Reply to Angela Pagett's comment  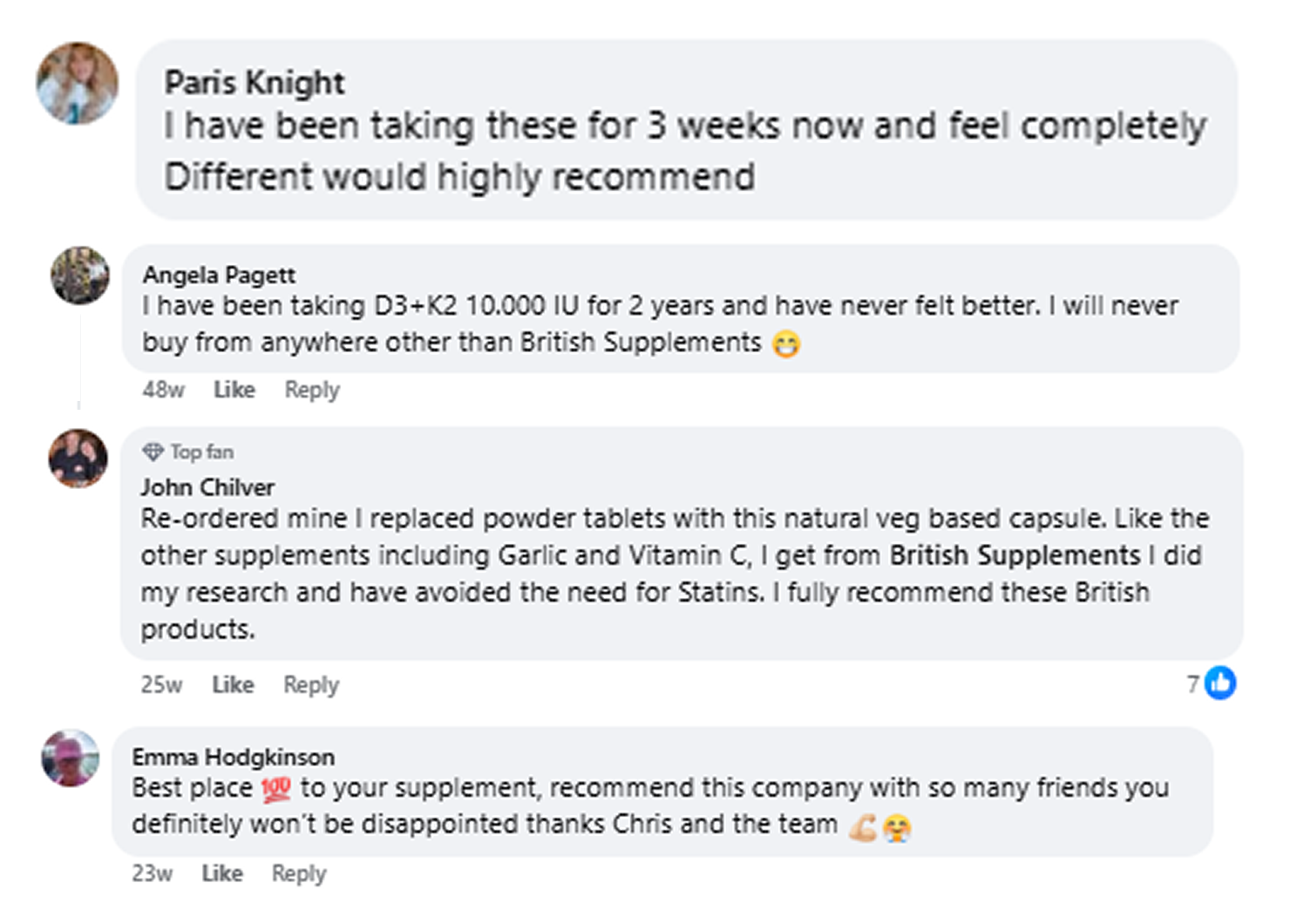click(x=312, y=390)
